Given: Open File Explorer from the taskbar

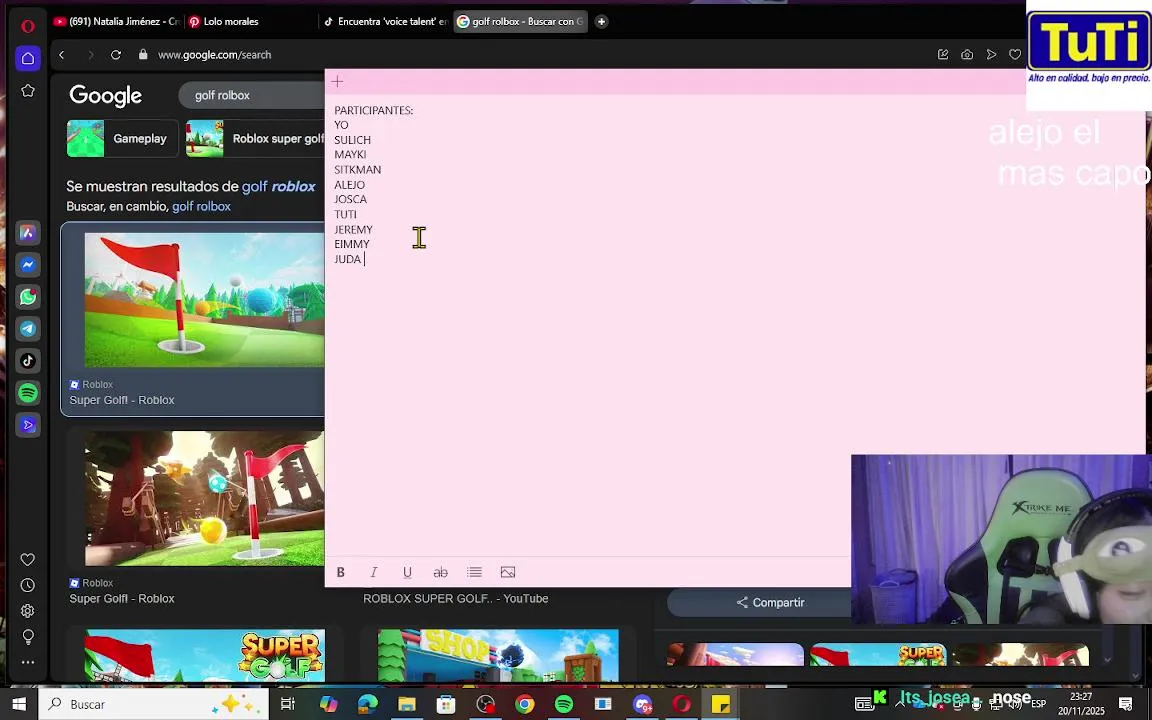Looking at the screenshot, I should click(x=407, y=705).
